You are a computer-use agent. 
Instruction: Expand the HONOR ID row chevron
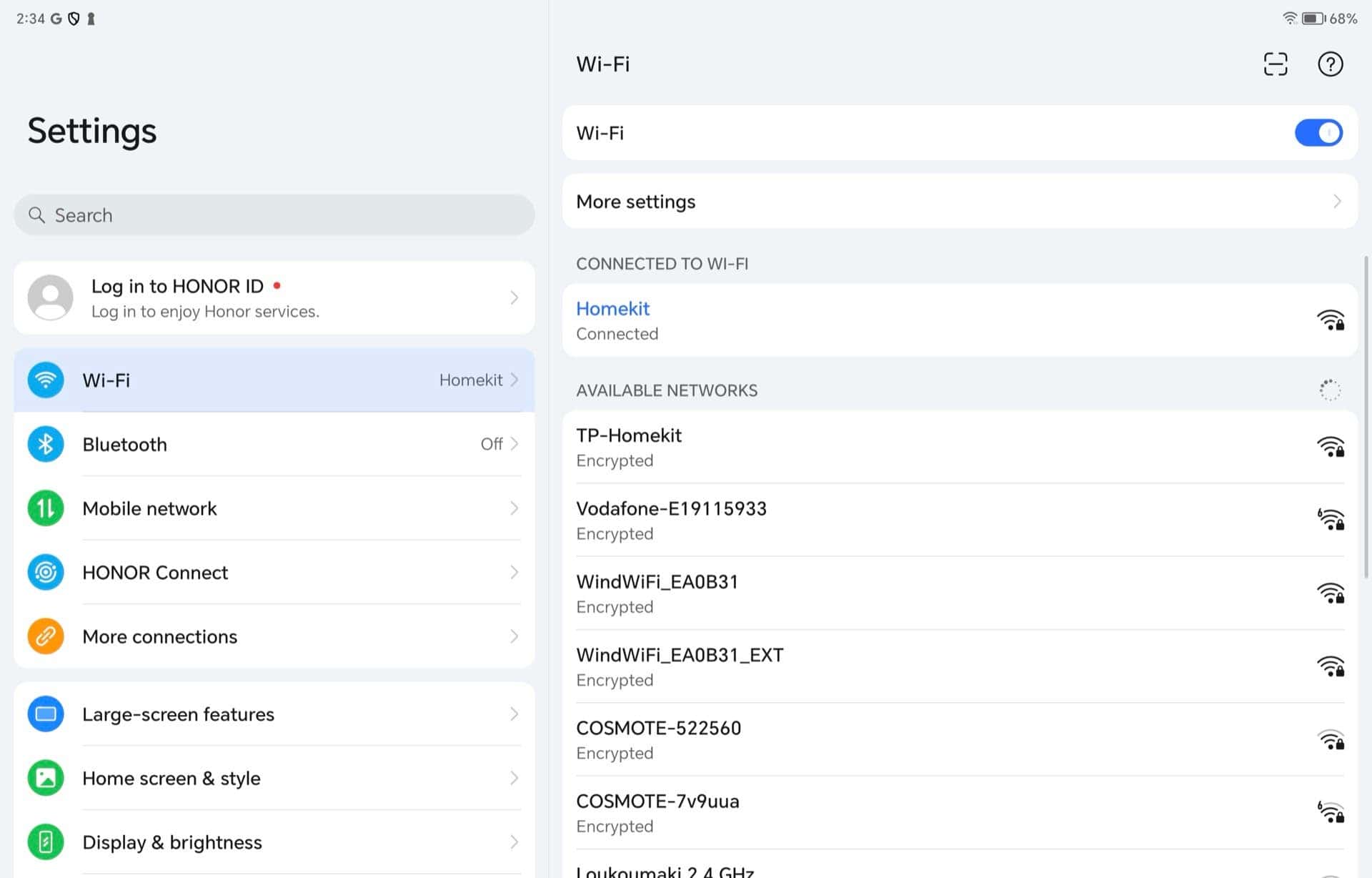click(514, 297)
